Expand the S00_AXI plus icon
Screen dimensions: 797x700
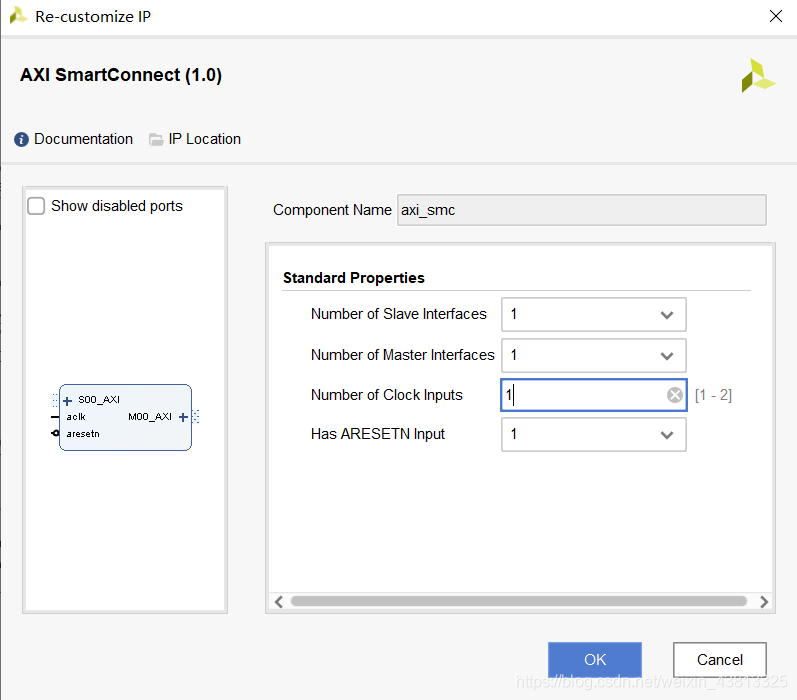68,401
